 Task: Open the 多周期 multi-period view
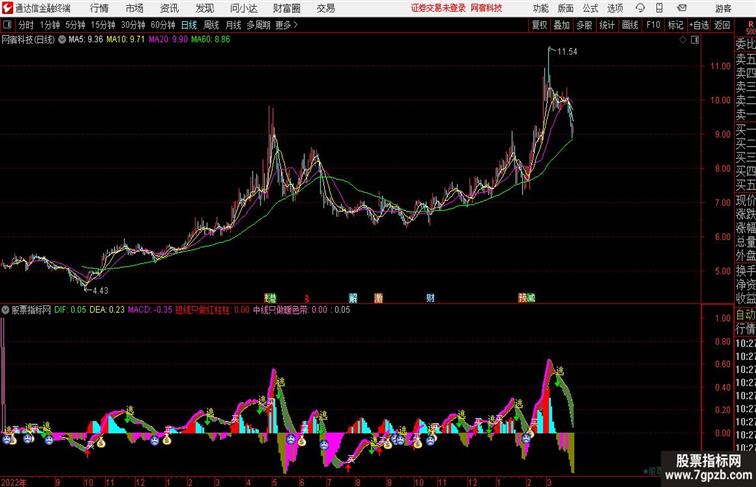click(x=258, y=25)
